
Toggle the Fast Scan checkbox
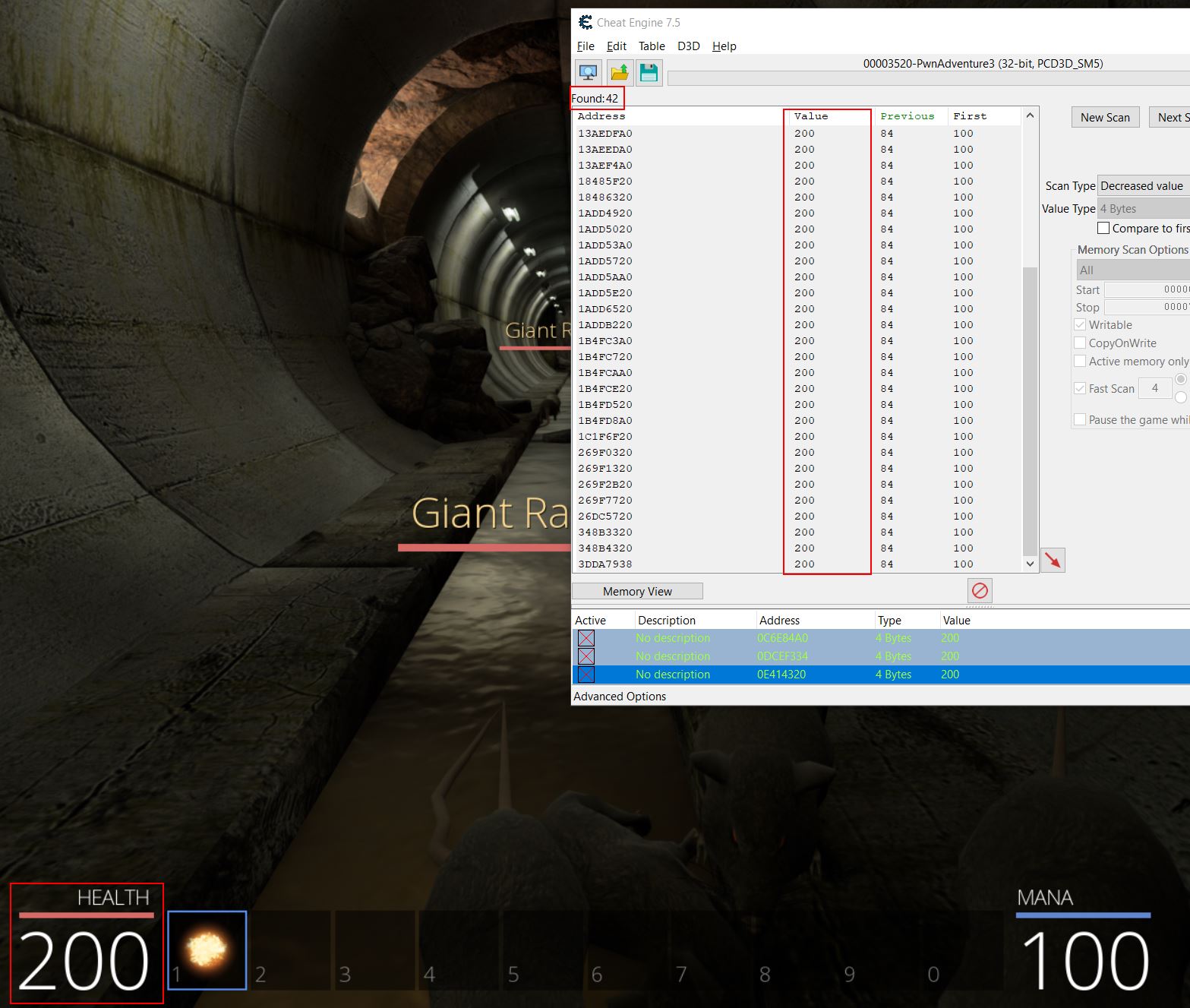coord(1080,388)
